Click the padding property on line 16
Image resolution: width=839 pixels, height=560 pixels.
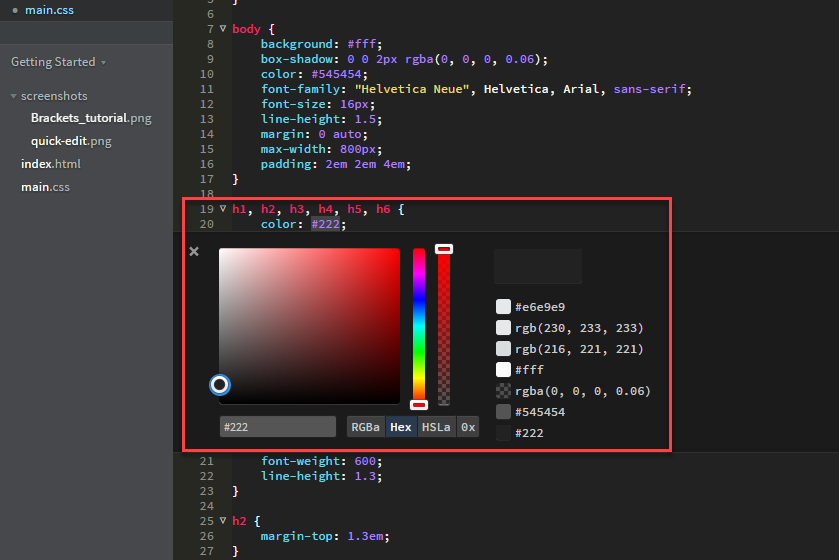(286, 164)
